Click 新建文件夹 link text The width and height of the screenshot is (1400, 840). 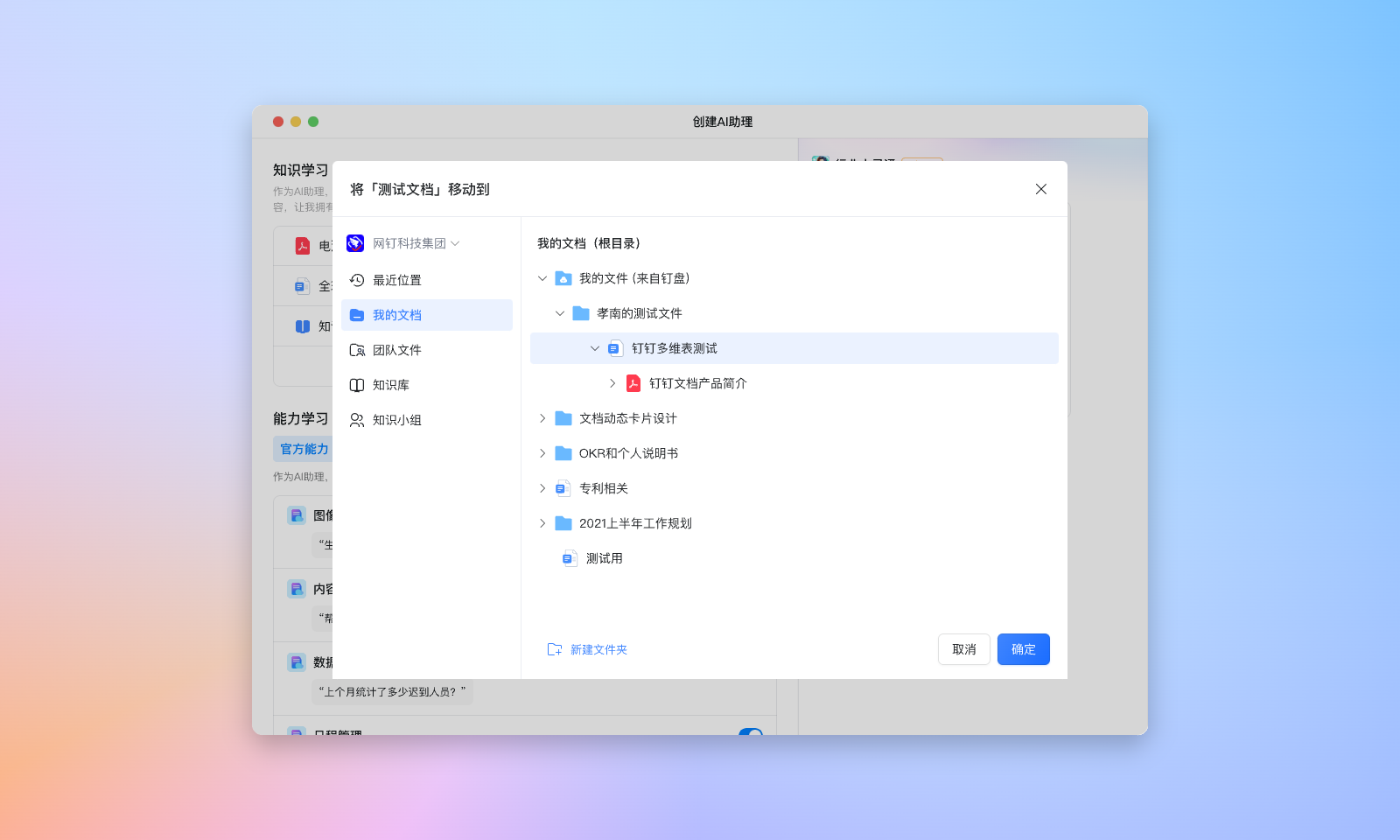pyautogui.click(x=598, y=649)
